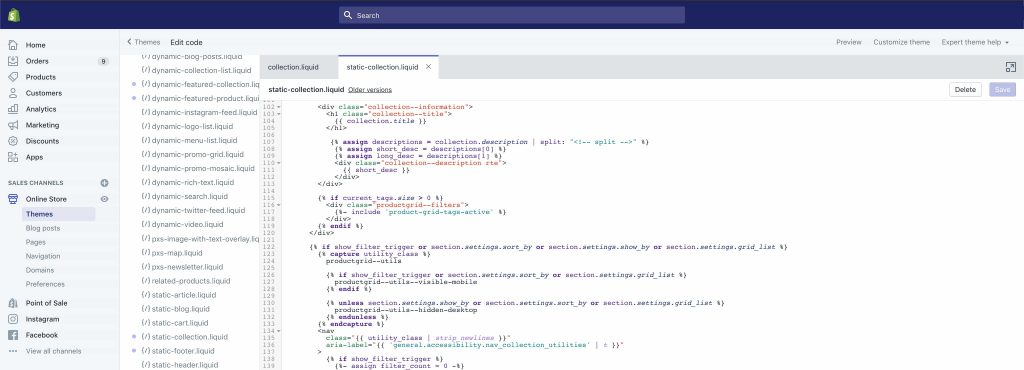Open the Shopify logo home icon
This screenshot has width=1024, height=370.
[x=13, y=14]
